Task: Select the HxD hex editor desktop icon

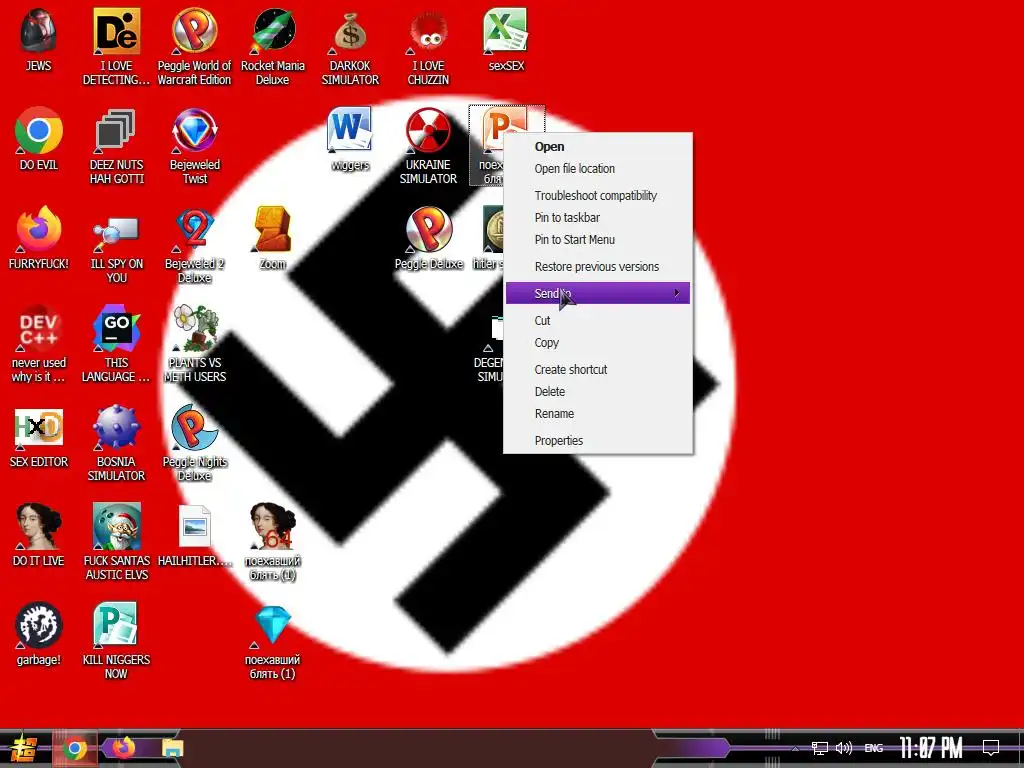Action: (39, 428)
